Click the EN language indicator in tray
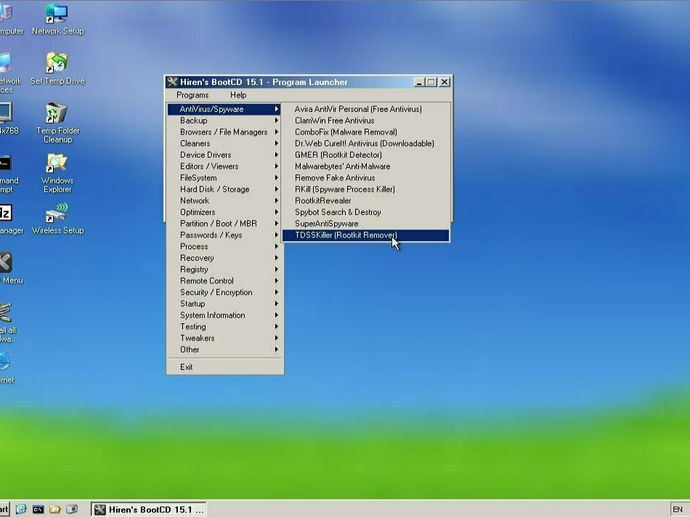 [x=678, y=509]
